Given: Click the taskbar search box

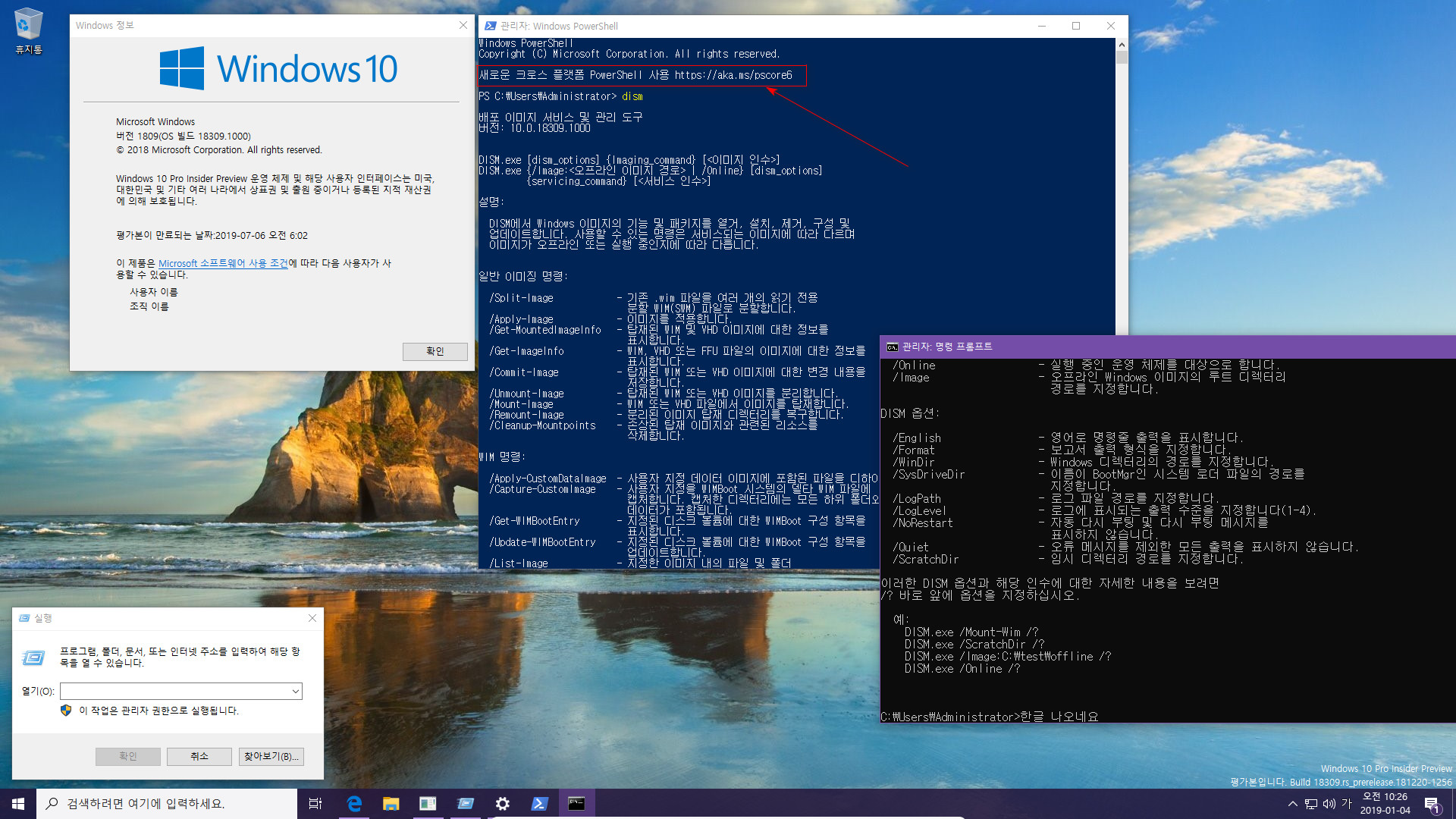Looking at the screenshot, I should pyautogui.click(x=167, y=804).
